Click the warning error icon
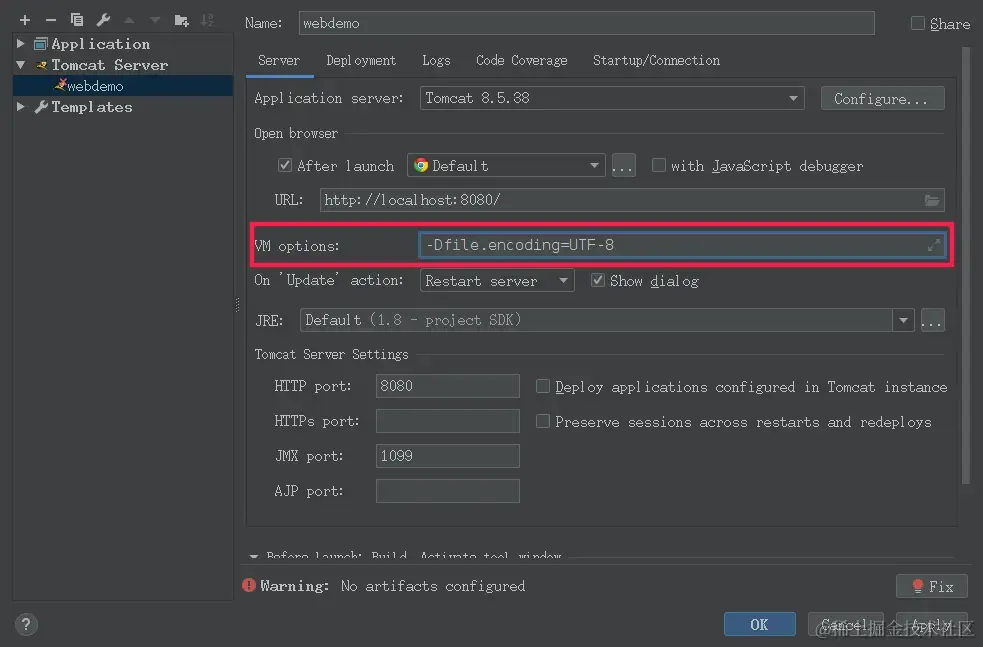 [x=249, y=585]
